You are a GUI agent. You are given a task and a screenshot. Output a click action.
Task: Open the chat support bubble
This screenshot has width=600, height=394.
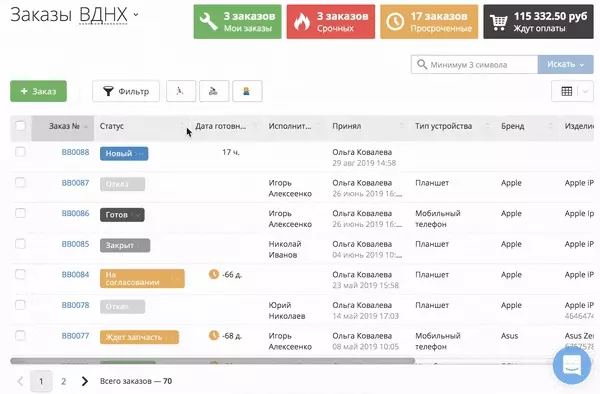[572, 365]
